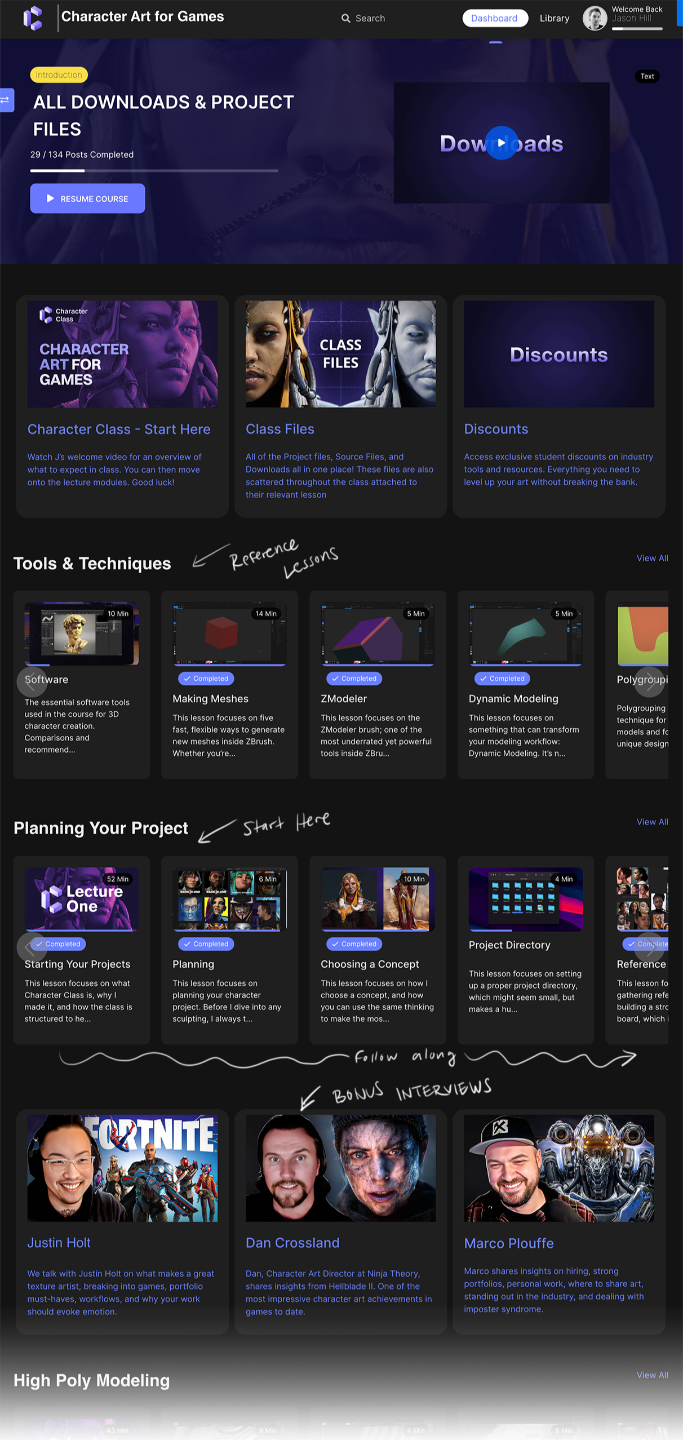Click the search magnifier icon
Image resolution: width=683 pixels, height=1440 pixels.
tap(346, 18)
